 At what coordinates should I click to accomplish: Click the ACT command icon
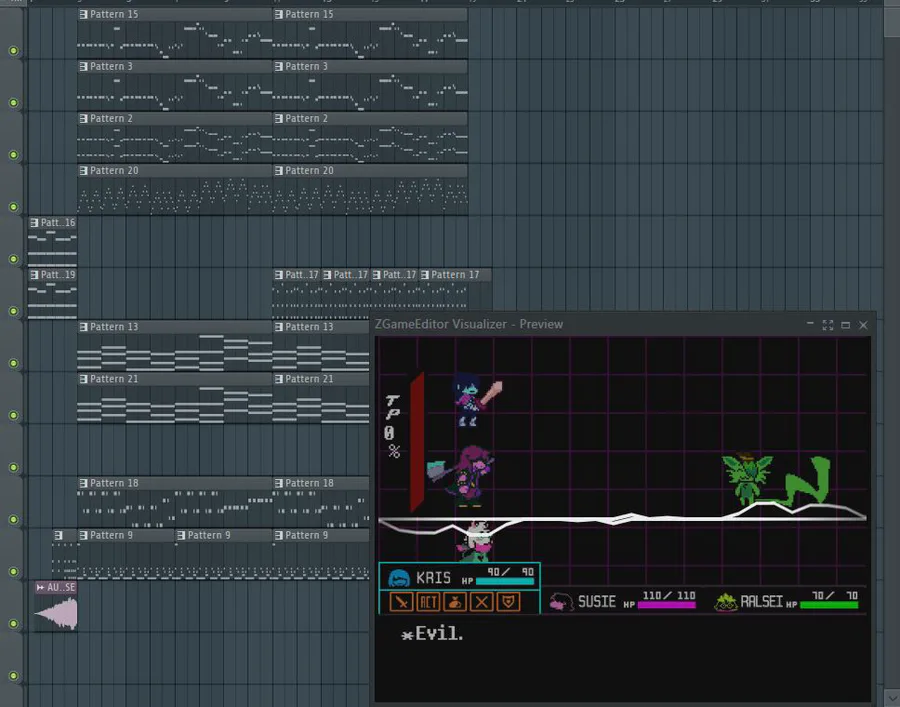tap(428, 602)
